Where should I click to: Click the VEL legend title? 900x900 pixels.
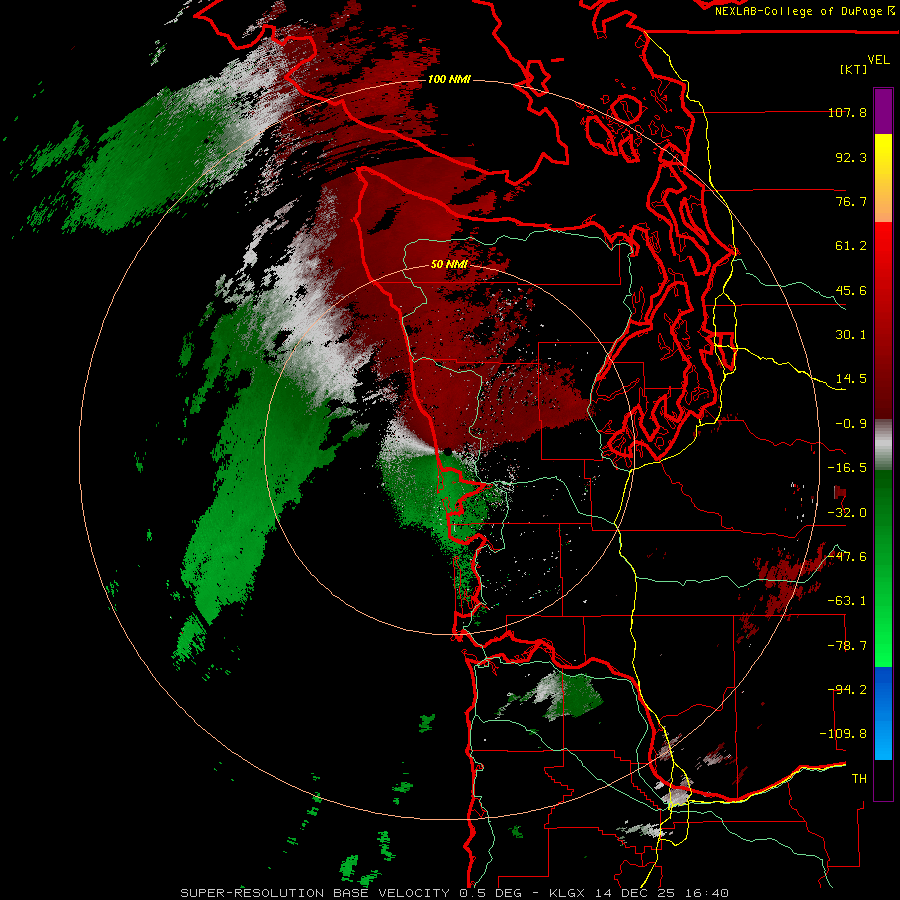click(x=878, y=60)
